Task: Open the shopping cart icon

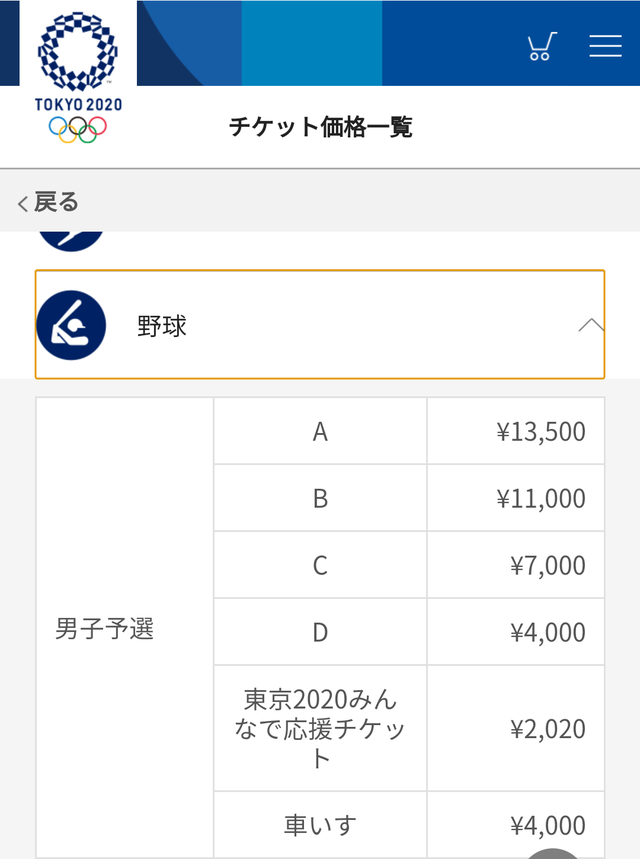Action: click(x=542, y=46)
